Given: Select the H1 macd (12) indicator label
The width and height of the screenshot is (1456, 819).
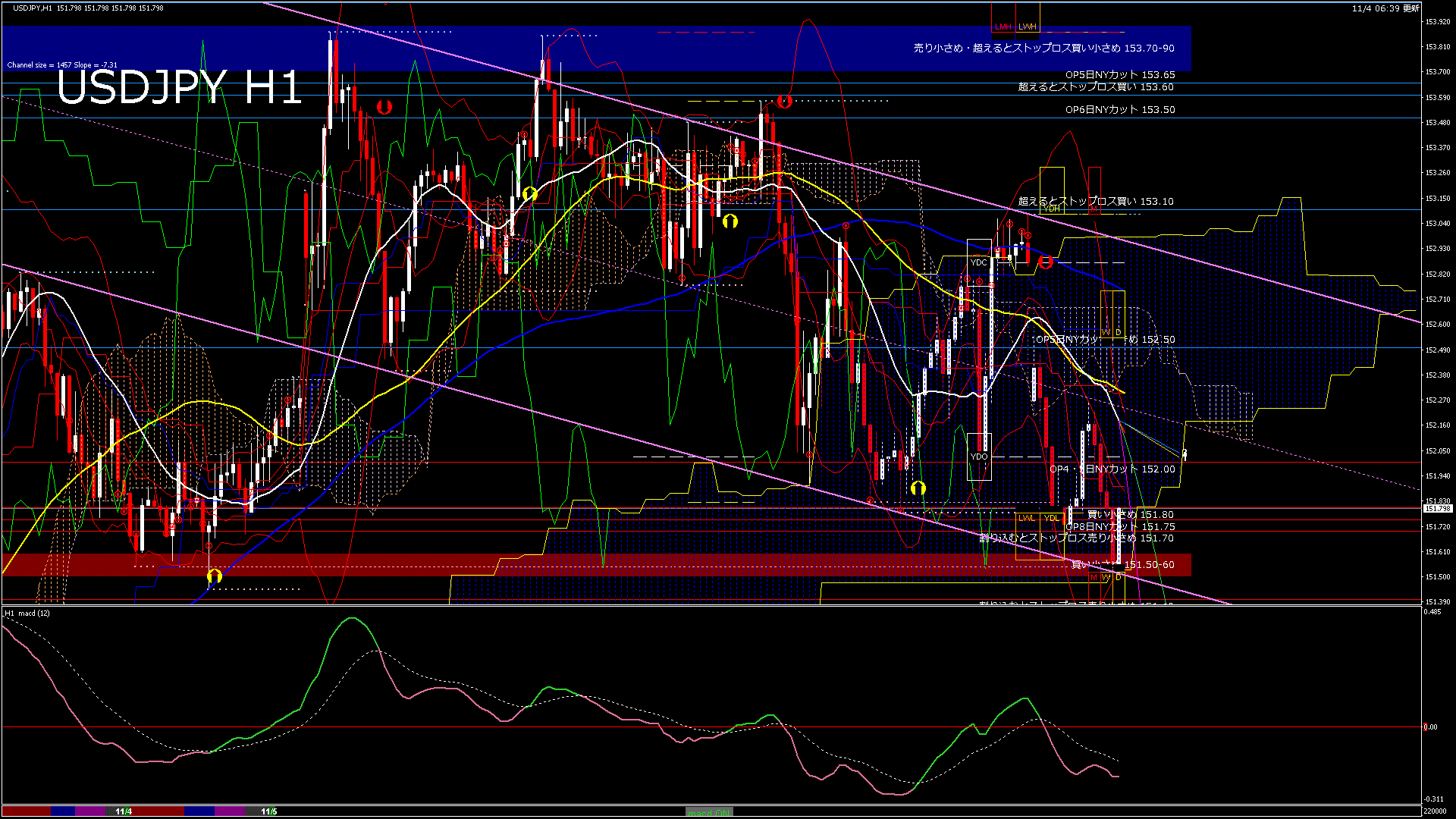Looking at the screenshot, I should [27, 613].
